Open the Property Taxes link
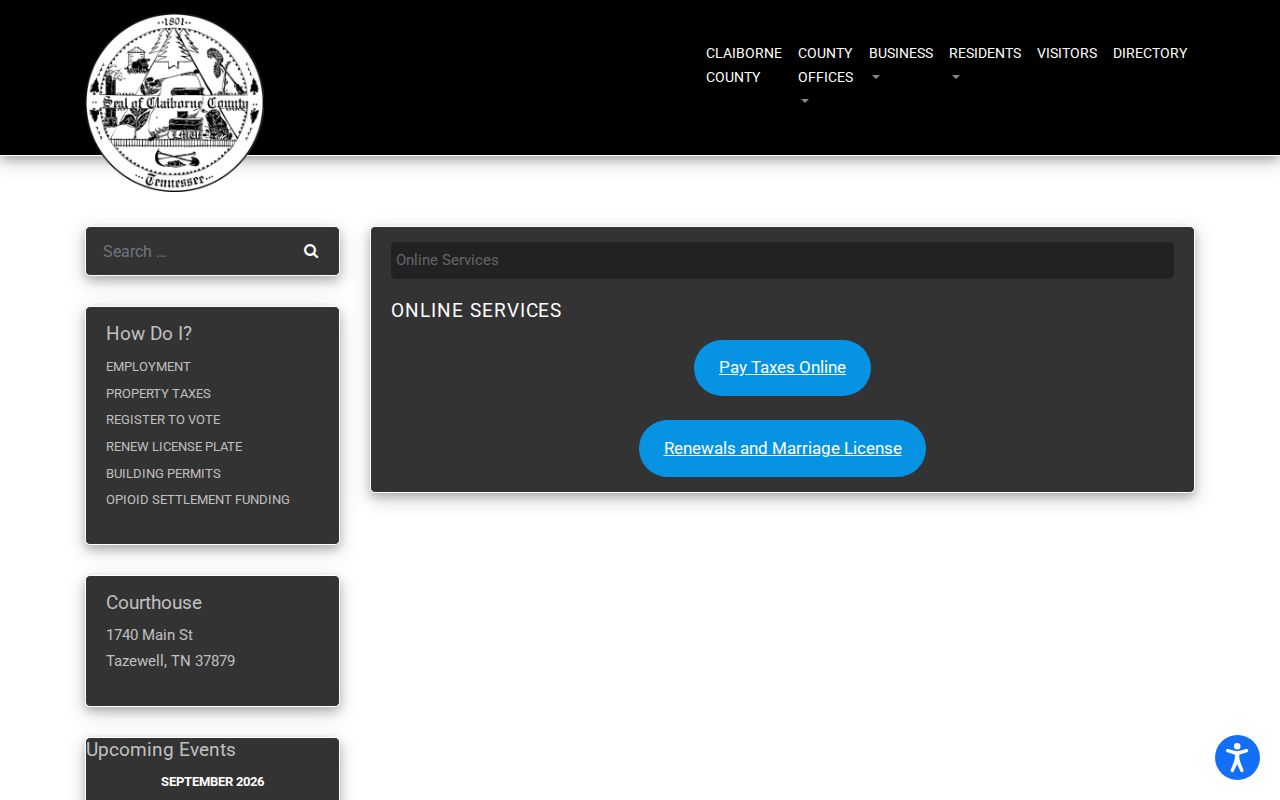1280x800 pixels. click(x=158, y=394)
